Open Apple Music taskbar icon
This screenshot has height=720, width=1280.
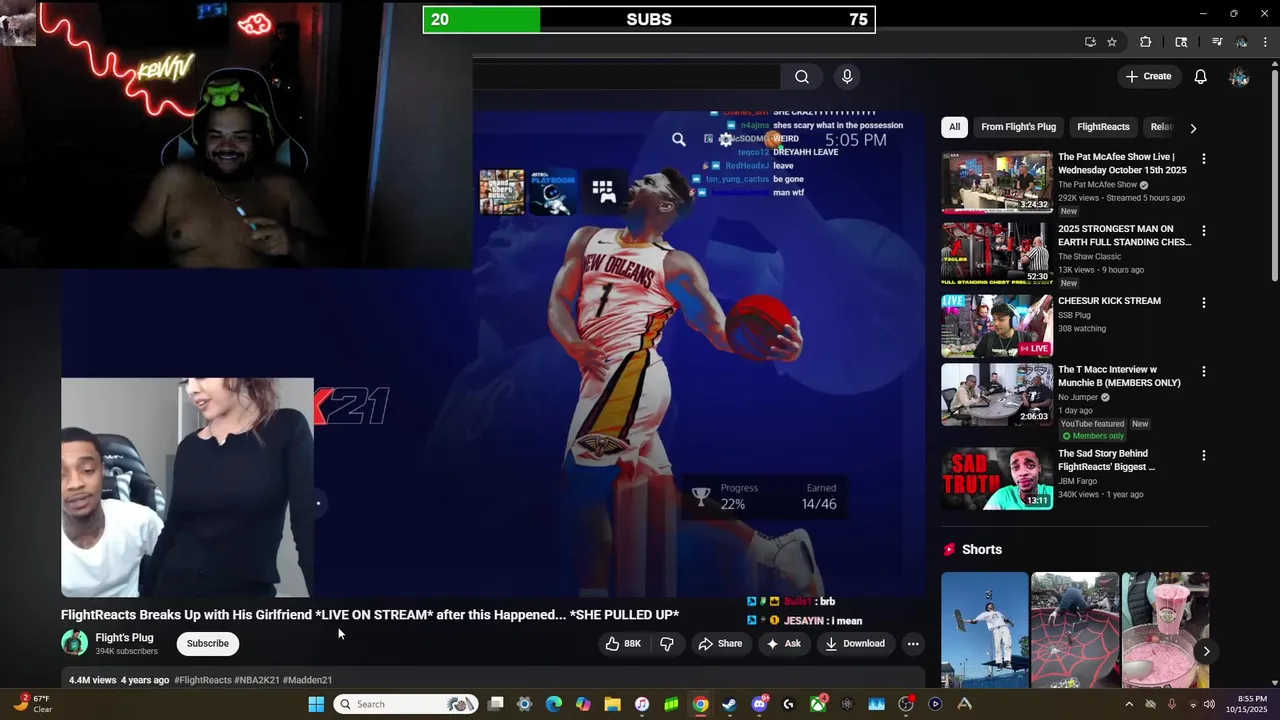(x=642, y=704)
